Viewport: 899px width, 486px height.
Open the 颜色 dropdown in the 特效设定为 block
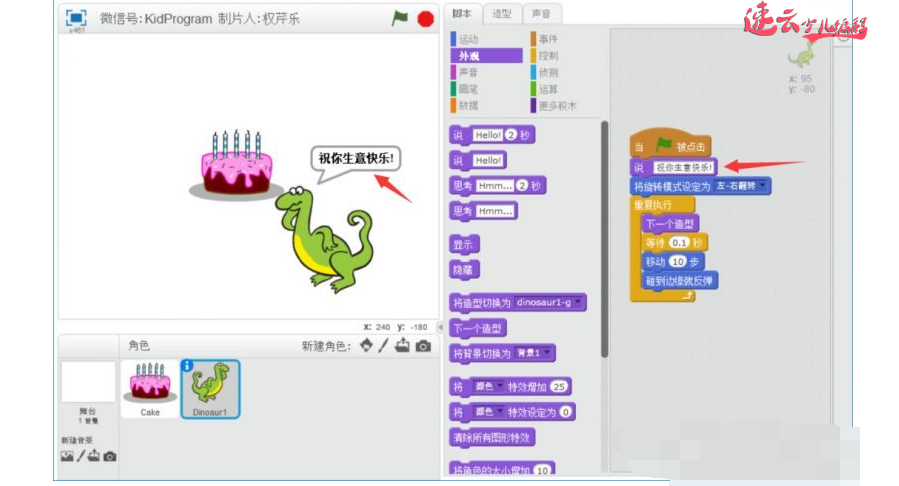(488, 412)
